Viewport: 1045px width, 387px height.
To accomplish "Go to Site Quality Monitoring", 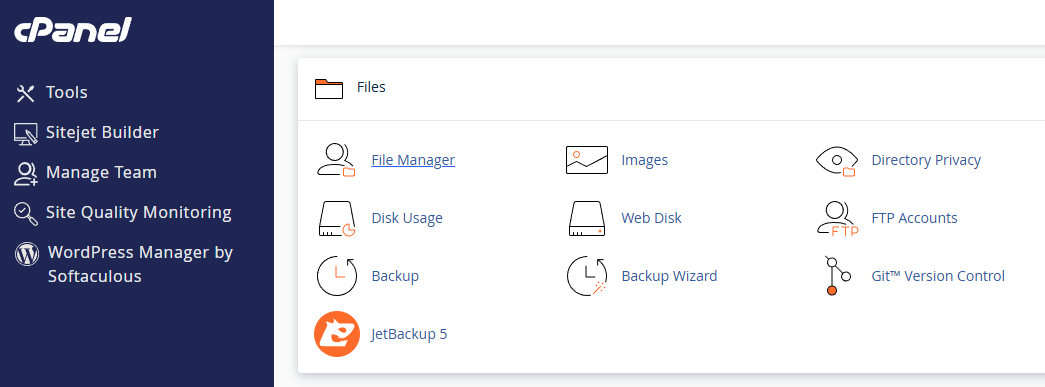I will 139,212.
